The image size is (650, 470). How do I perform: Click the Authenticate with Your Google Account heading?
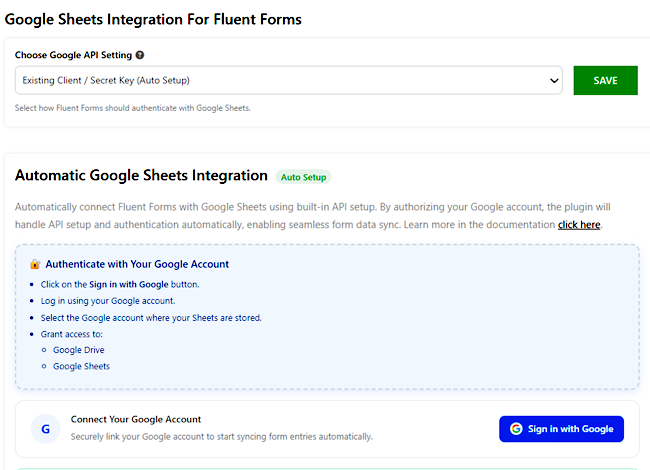pos(137,264)
